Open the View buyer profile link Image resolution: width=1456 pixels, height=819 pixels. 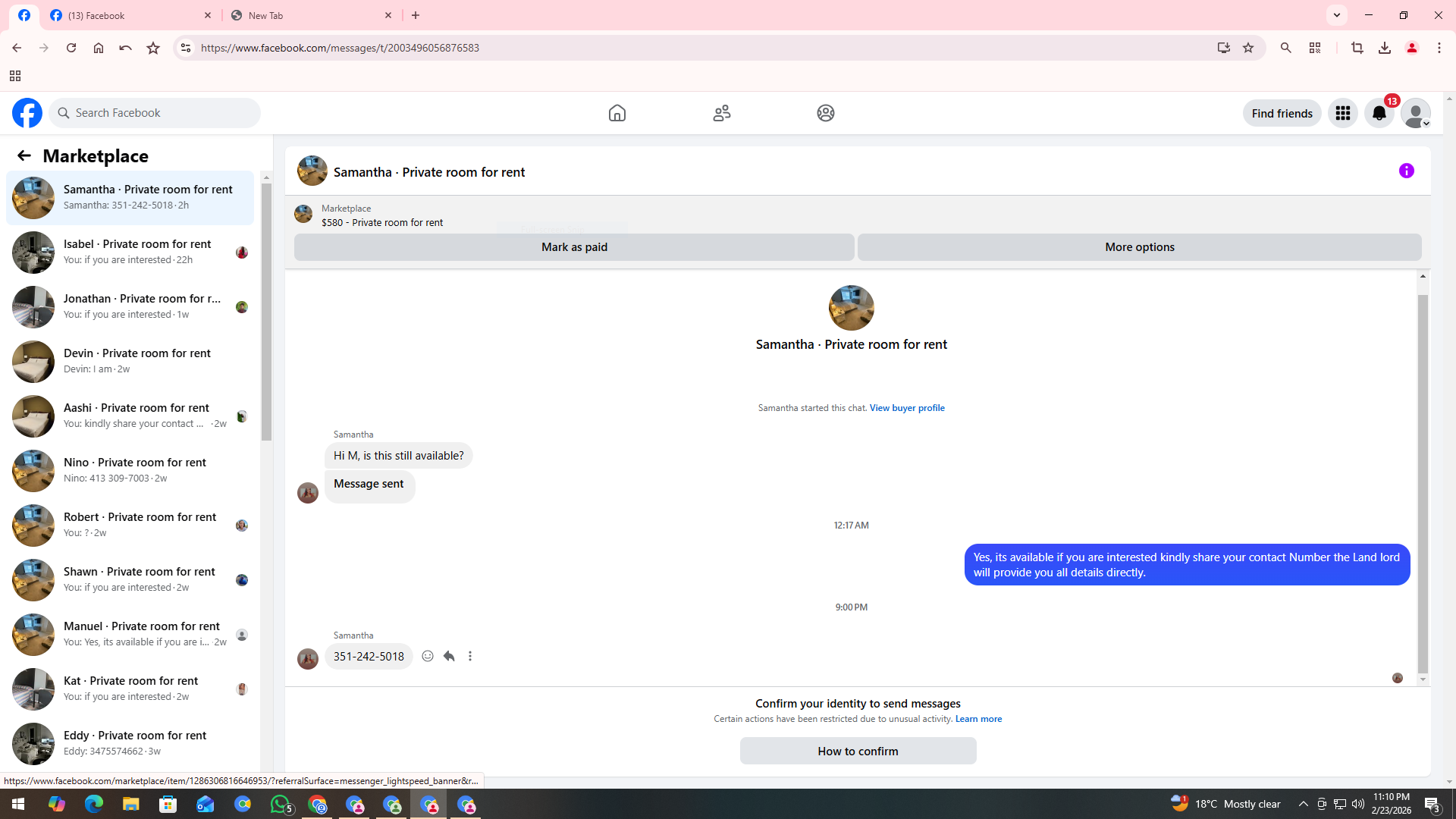(907, 408)
